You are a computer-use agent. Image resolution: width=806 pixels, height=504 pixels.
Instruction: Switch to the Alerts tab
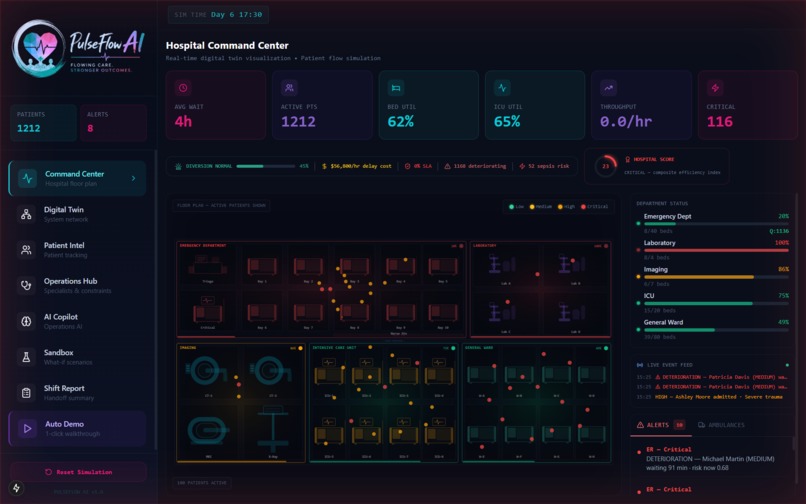(661, 425)
